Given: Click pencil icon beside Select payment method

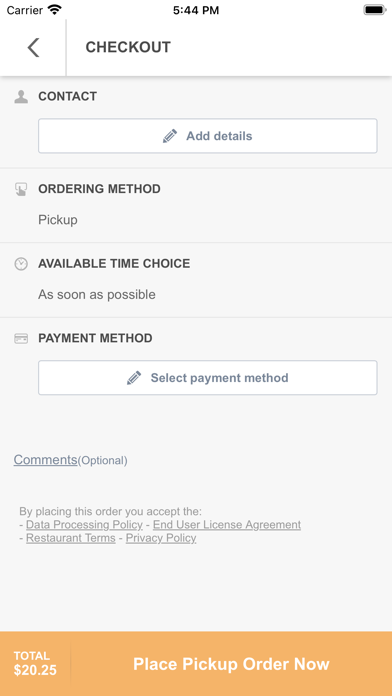Looking at the screenshot, I should tap(134, 378).
